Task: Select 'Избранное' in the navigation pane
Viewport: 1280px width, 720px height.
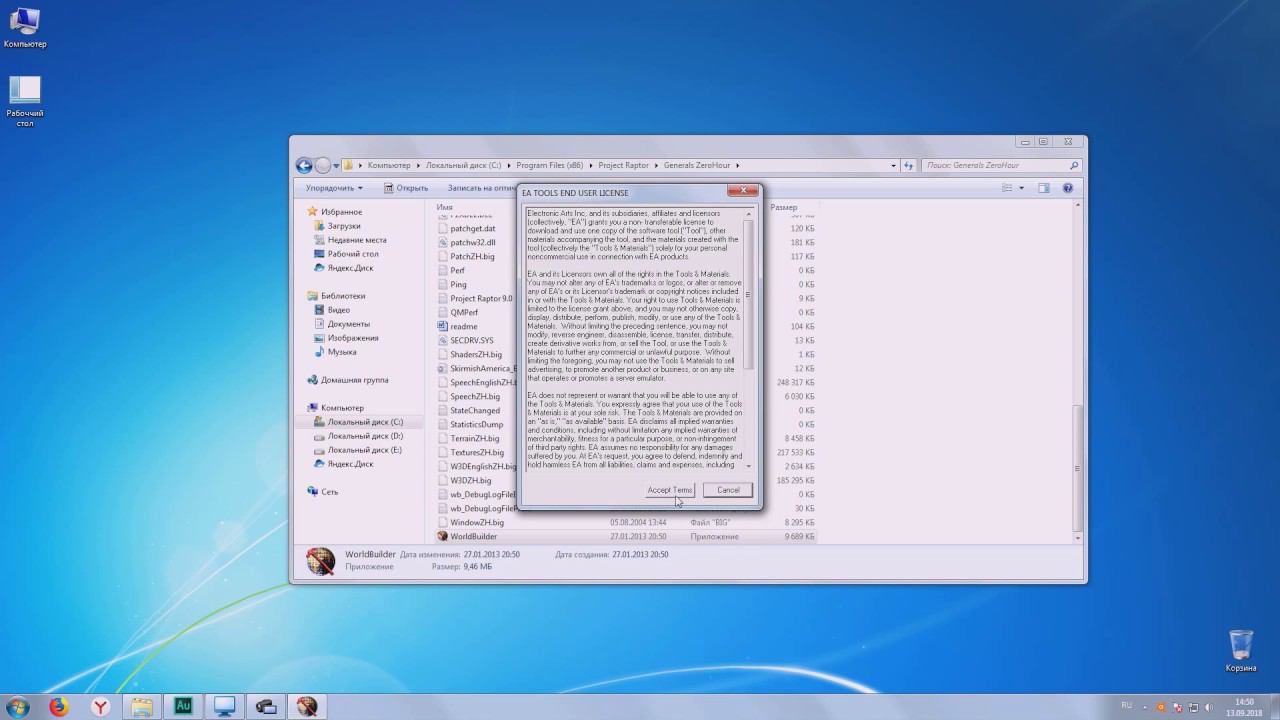Action: [341, 212]
